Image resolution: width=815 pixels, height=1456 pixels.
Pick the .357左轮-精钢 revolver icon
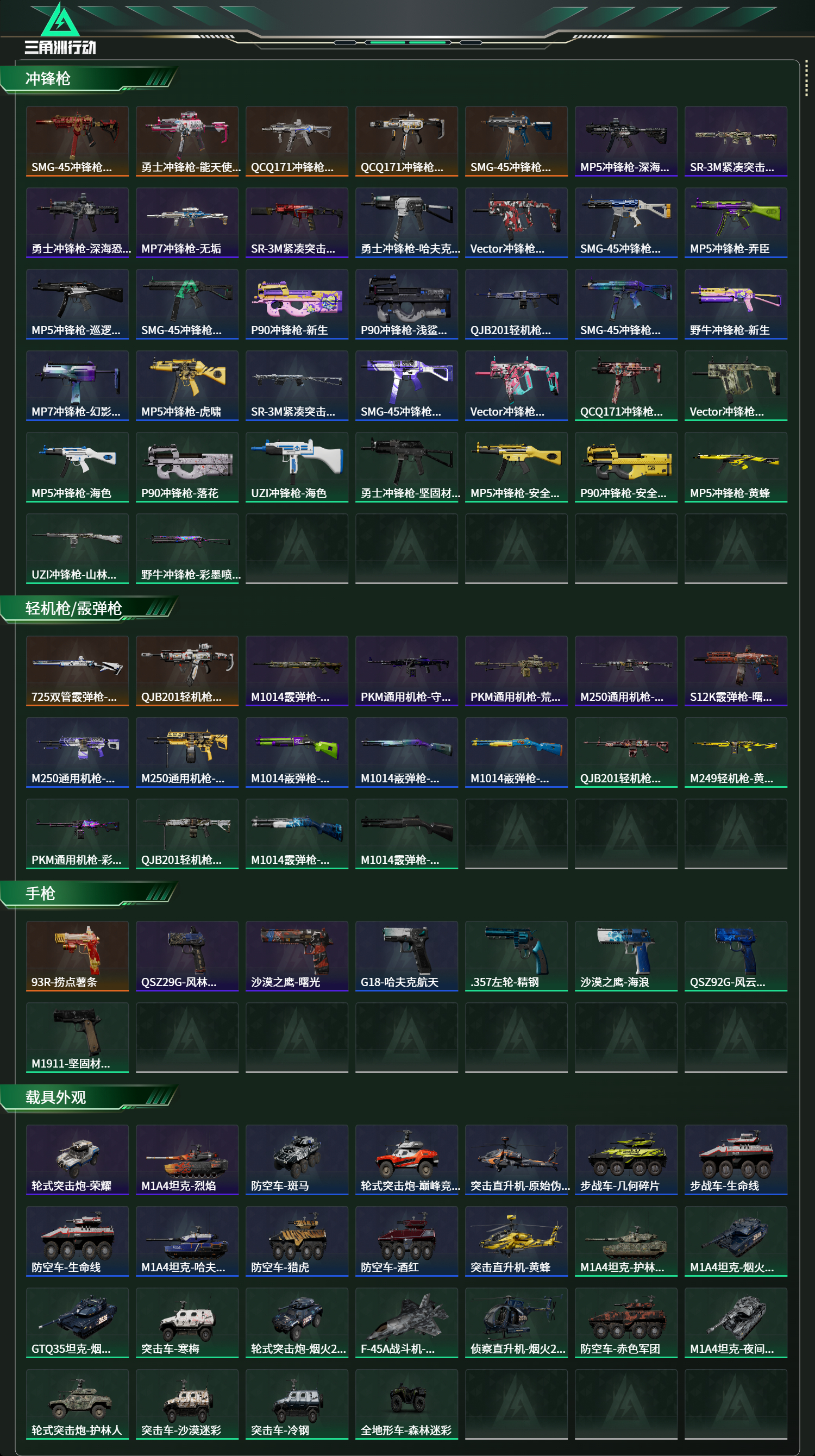pos(516,956)
